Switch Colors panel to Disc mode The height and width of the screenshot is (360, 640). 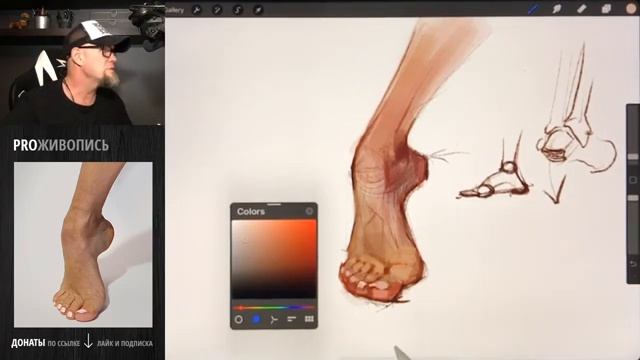pyautogui.click(x=239, y=319)
